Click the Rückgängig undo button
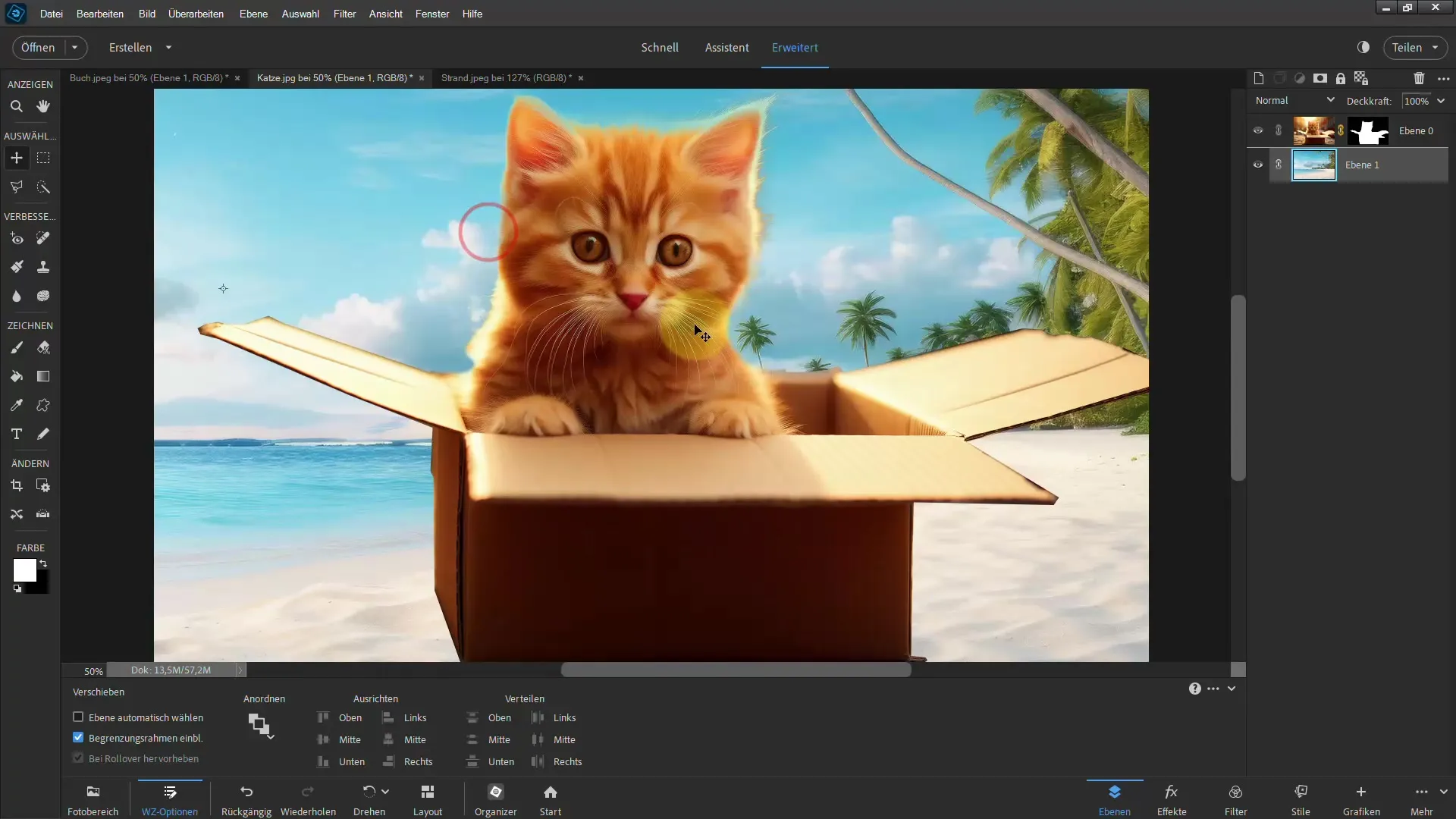 [x=246, y=800]
